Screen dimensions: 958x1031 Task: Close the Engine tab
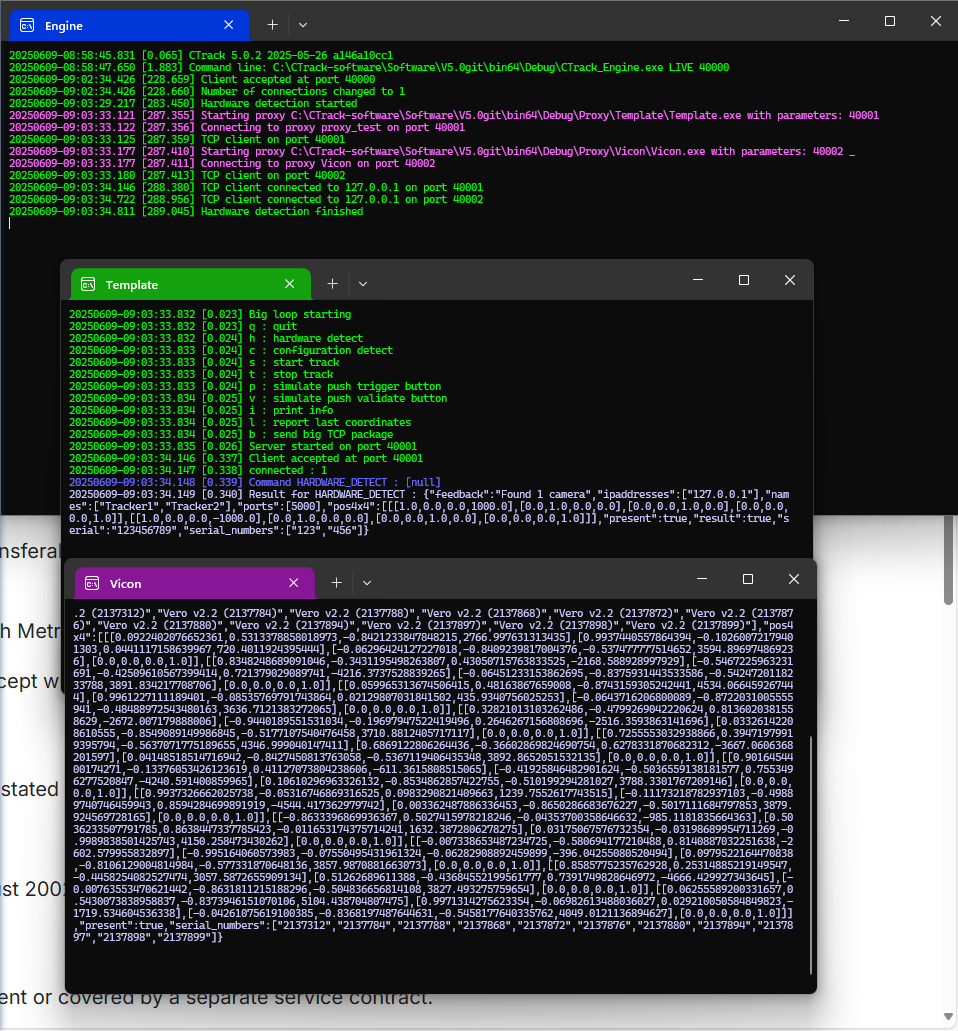click(x=230, y=25)
